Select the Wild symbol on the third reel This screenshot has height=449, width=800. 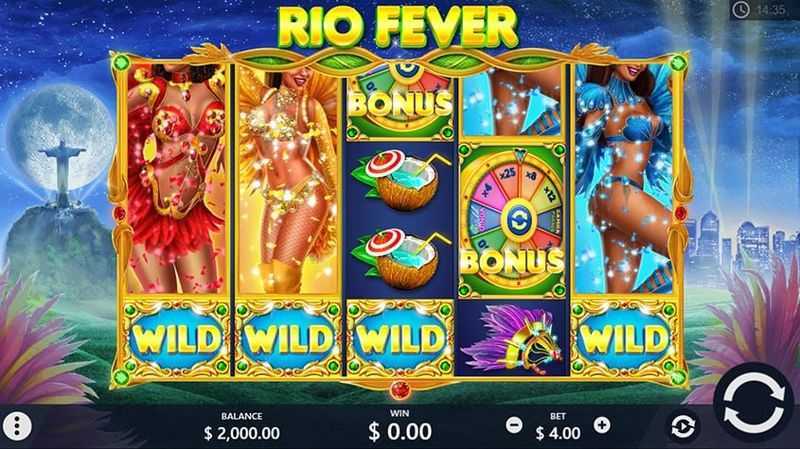coord(399,339)
